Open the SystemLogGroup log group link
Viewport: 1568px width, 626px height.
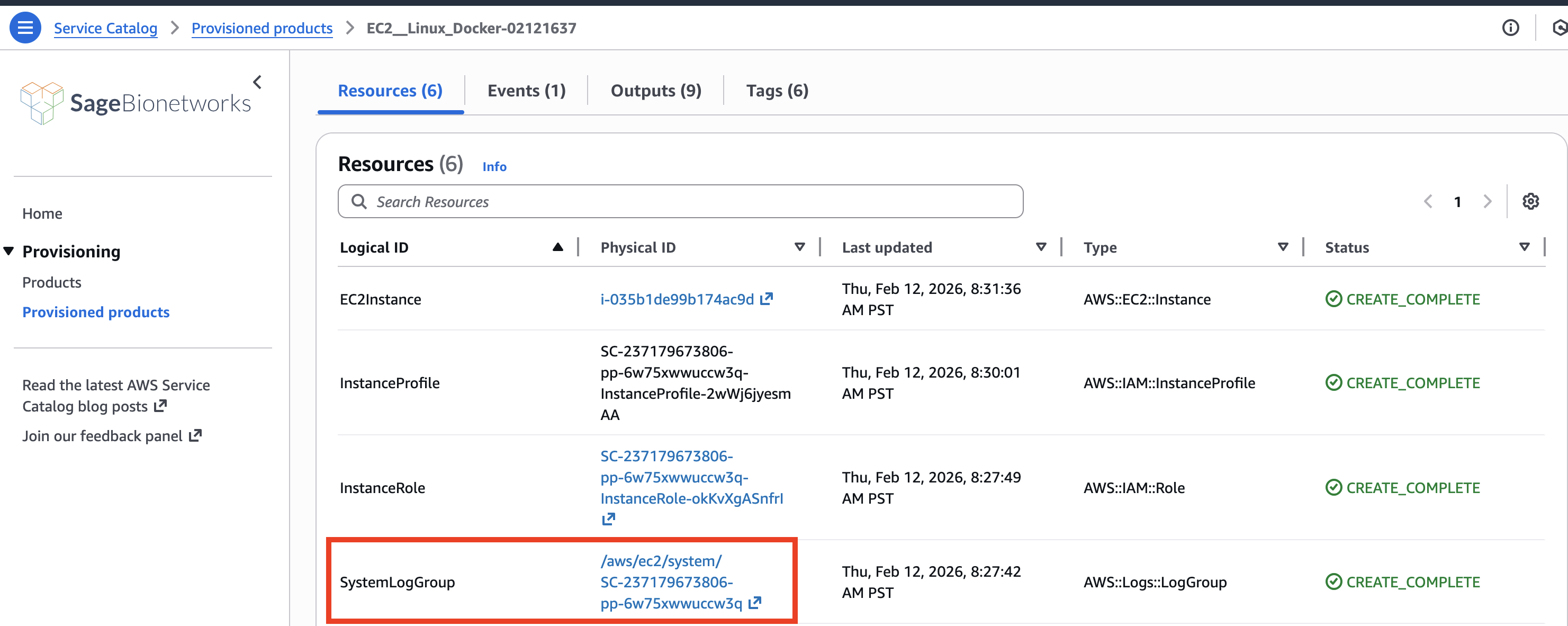[666, 582]
